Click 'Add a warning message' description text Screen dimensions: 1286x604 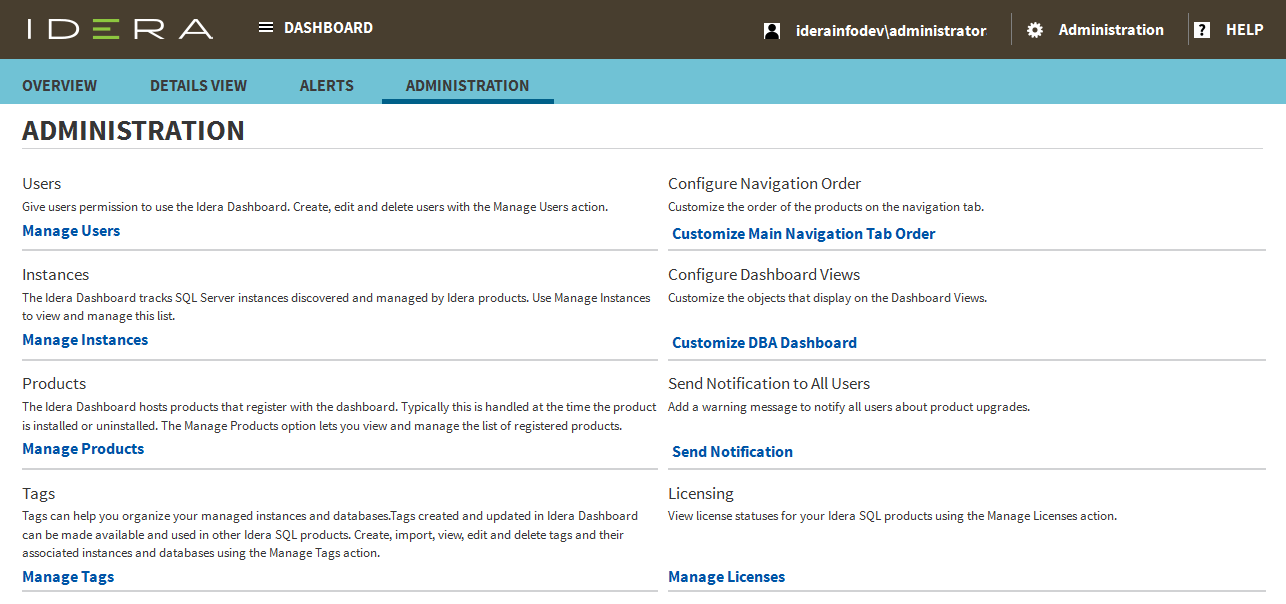pos(849,407)
